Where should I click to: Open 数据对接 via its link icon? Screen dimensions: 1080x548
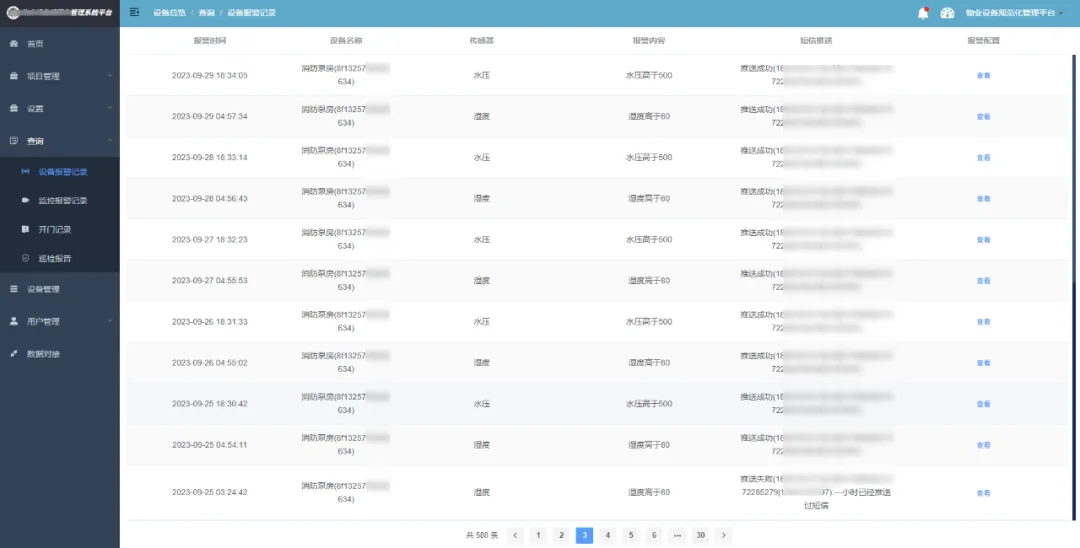[x=14, y=354]
